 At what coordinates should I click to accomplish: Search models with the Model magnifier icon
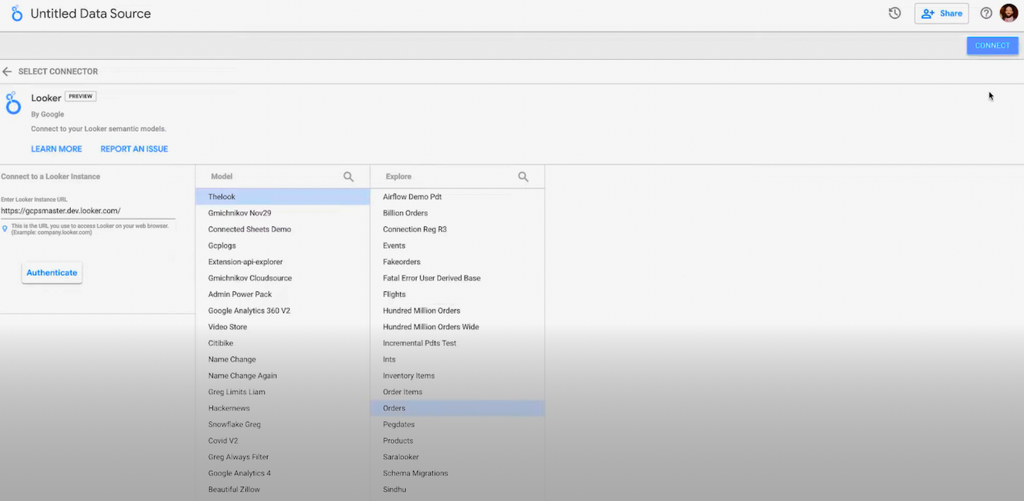(349, 176)
